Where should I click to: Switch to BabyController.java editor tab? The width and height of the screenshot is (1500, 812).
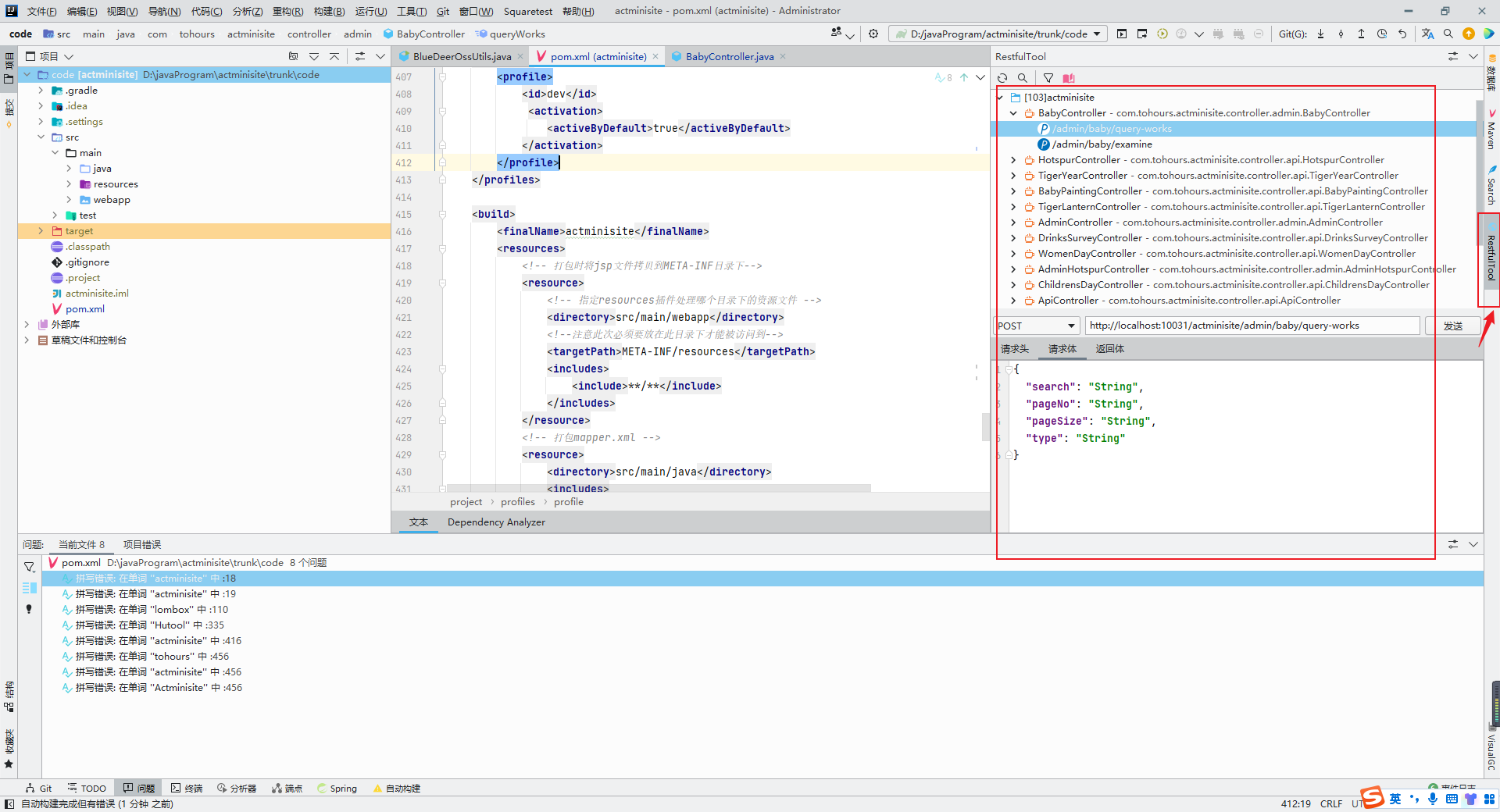click(x=728, y=56)
